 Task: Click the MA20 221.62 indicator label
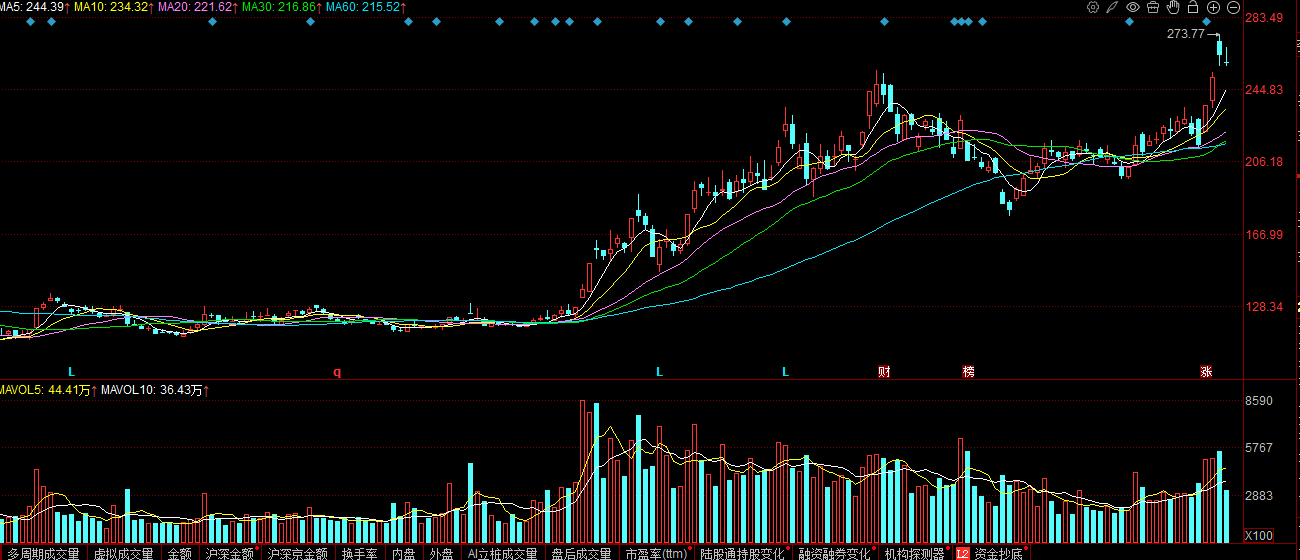point(196,7)
